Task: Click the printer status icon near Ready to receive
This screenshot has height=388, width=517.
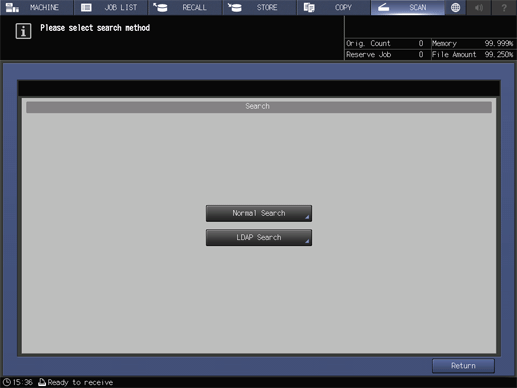Action: click(42, 382)
